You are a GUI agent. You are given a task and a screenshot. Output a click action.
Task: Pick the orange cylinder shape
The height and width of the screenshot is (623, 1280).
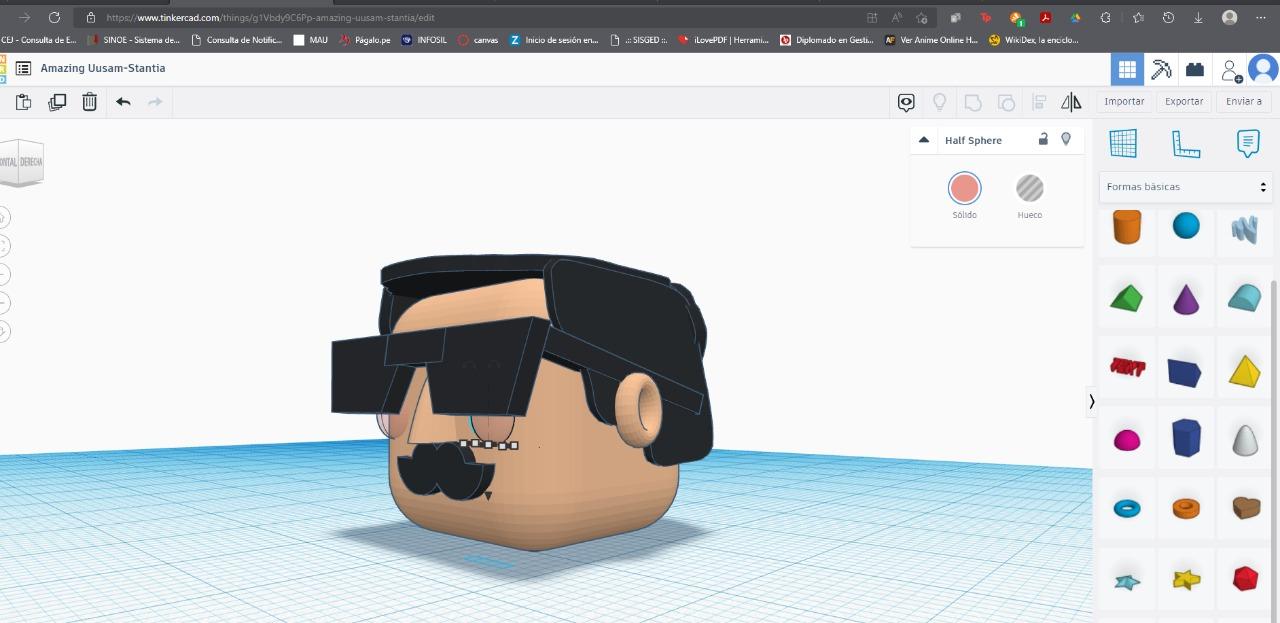tap(1127, 227)
